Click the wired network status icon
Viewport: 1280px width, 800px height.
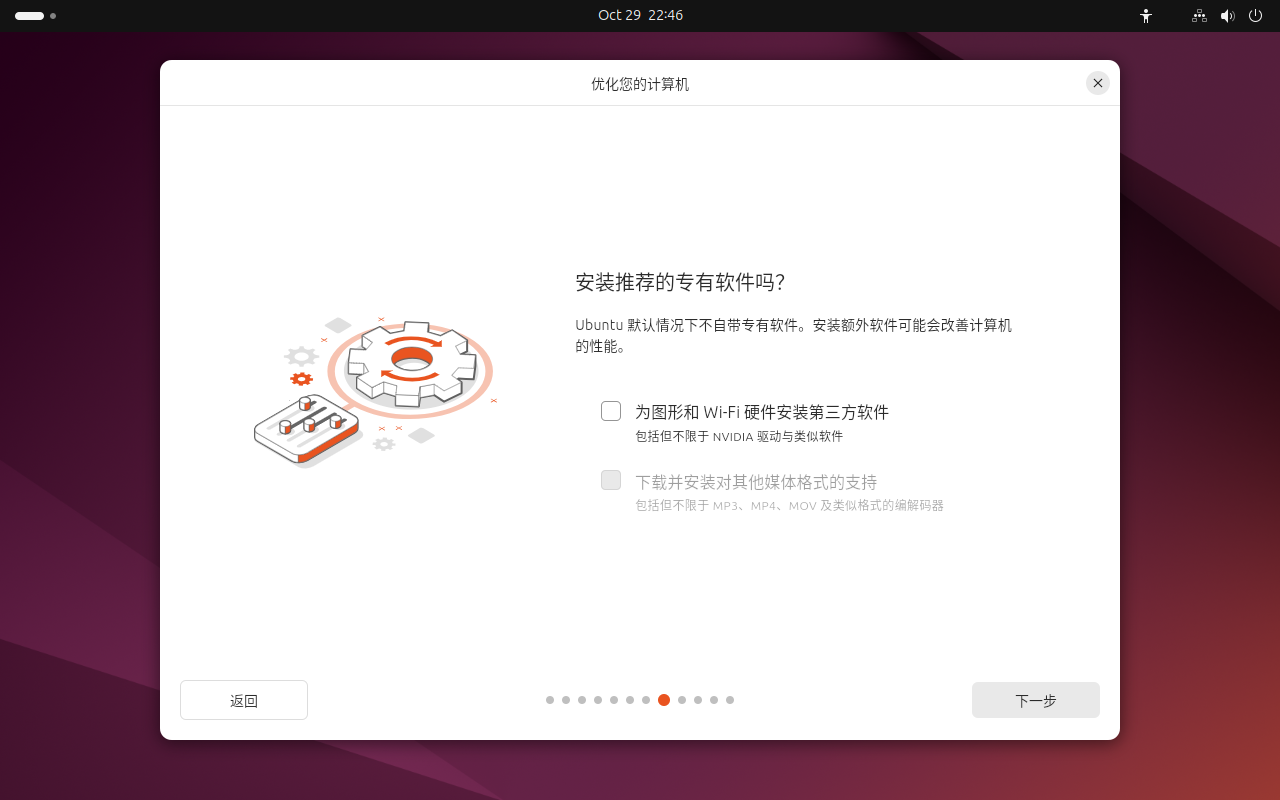[1199, 16]
